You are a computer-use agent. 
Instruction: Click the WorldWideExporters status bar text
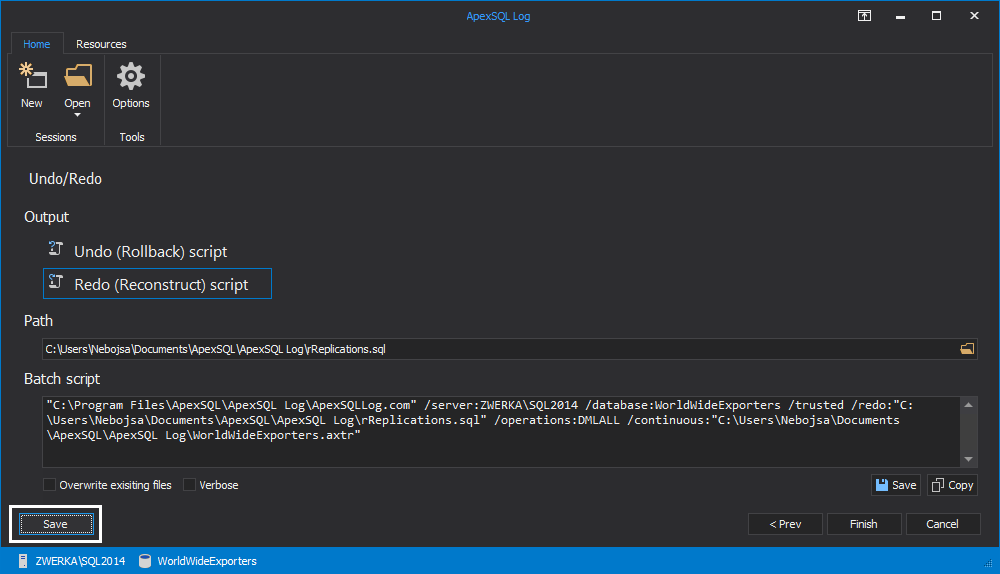(x=207, y=561)
